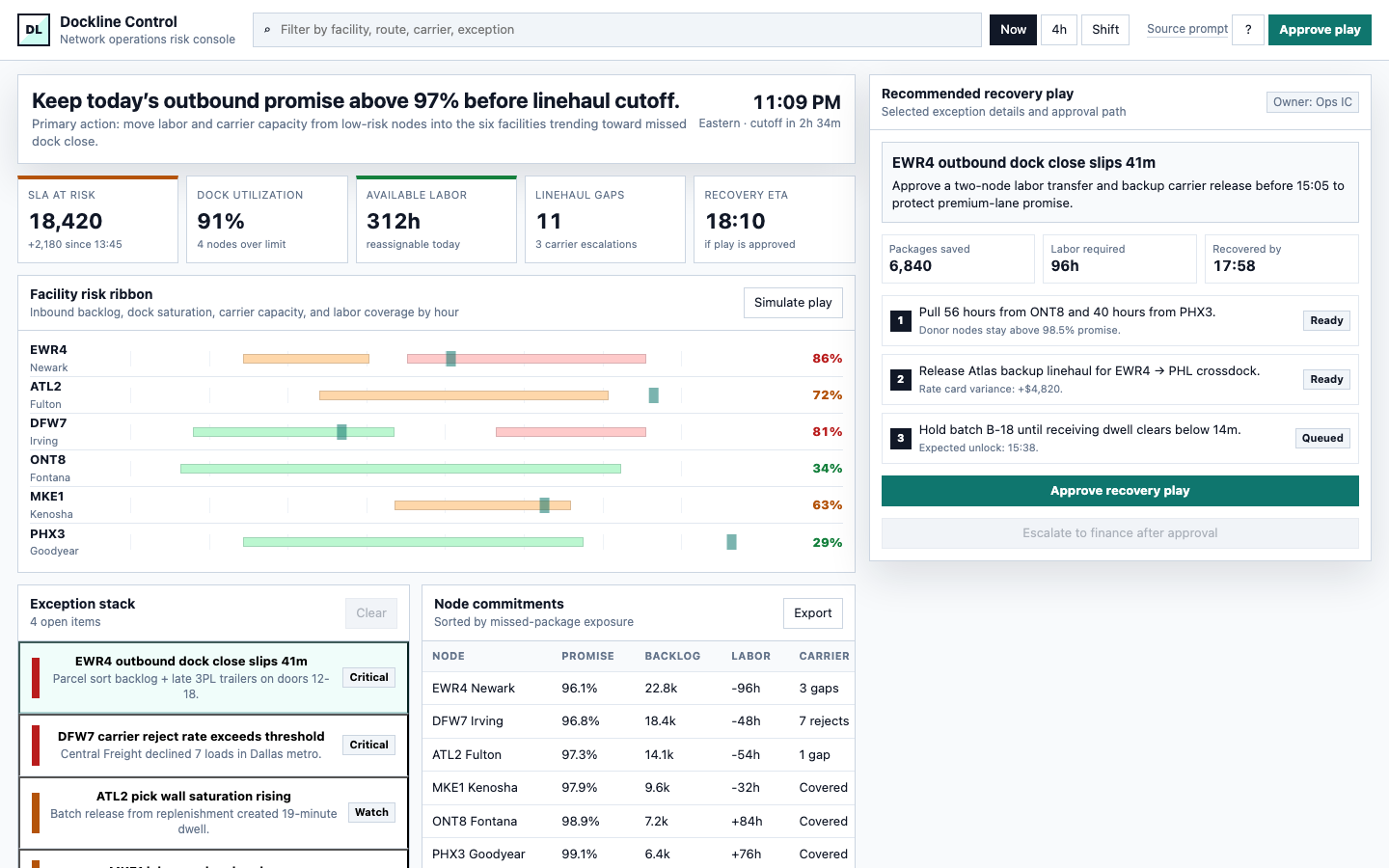Click Ready status for ONT8 labor pull
1389x868 pixels.
tap(1326, 321)
